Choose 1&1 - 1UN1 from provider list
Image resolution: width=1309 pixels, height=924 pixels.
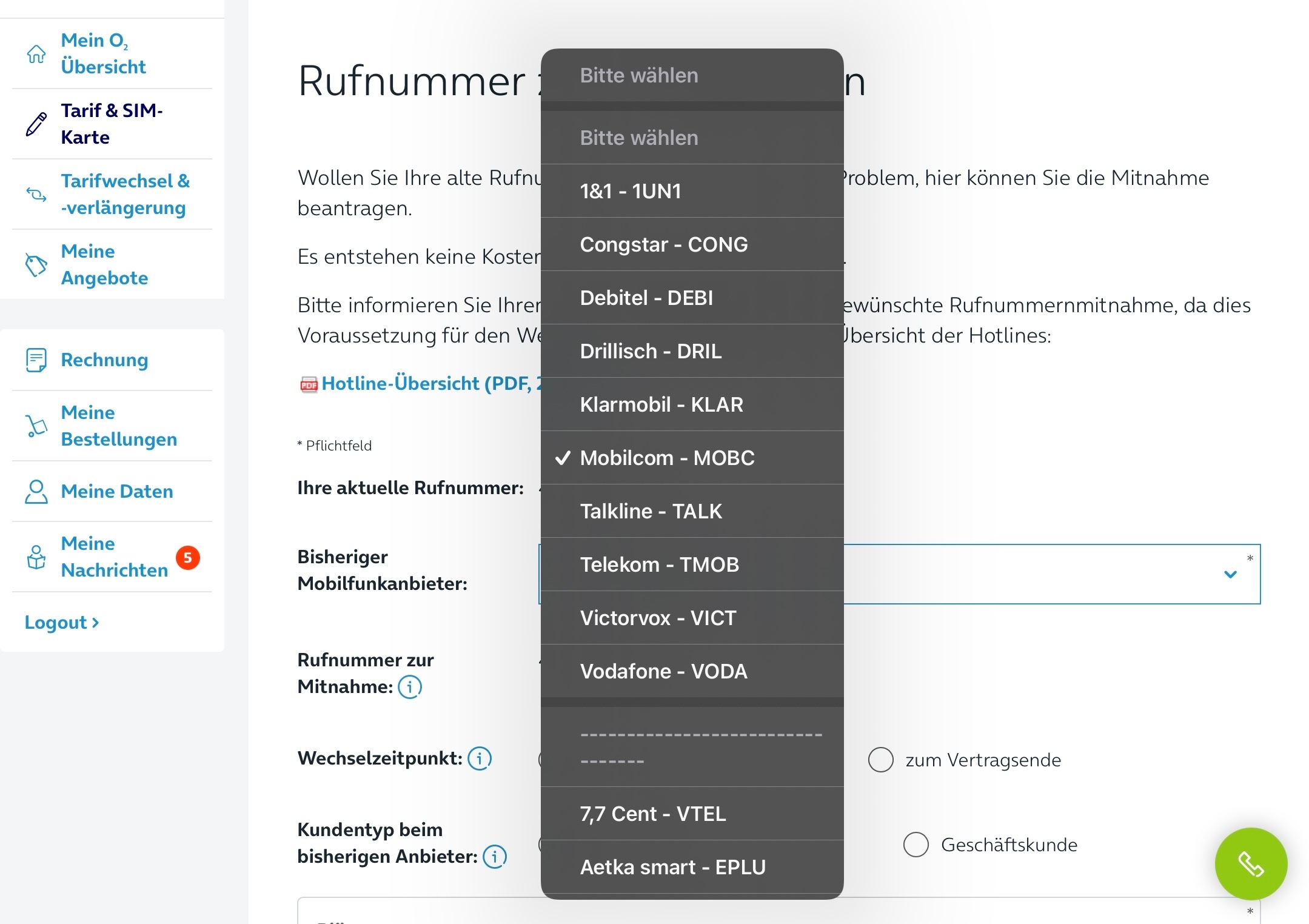(692, 191)
